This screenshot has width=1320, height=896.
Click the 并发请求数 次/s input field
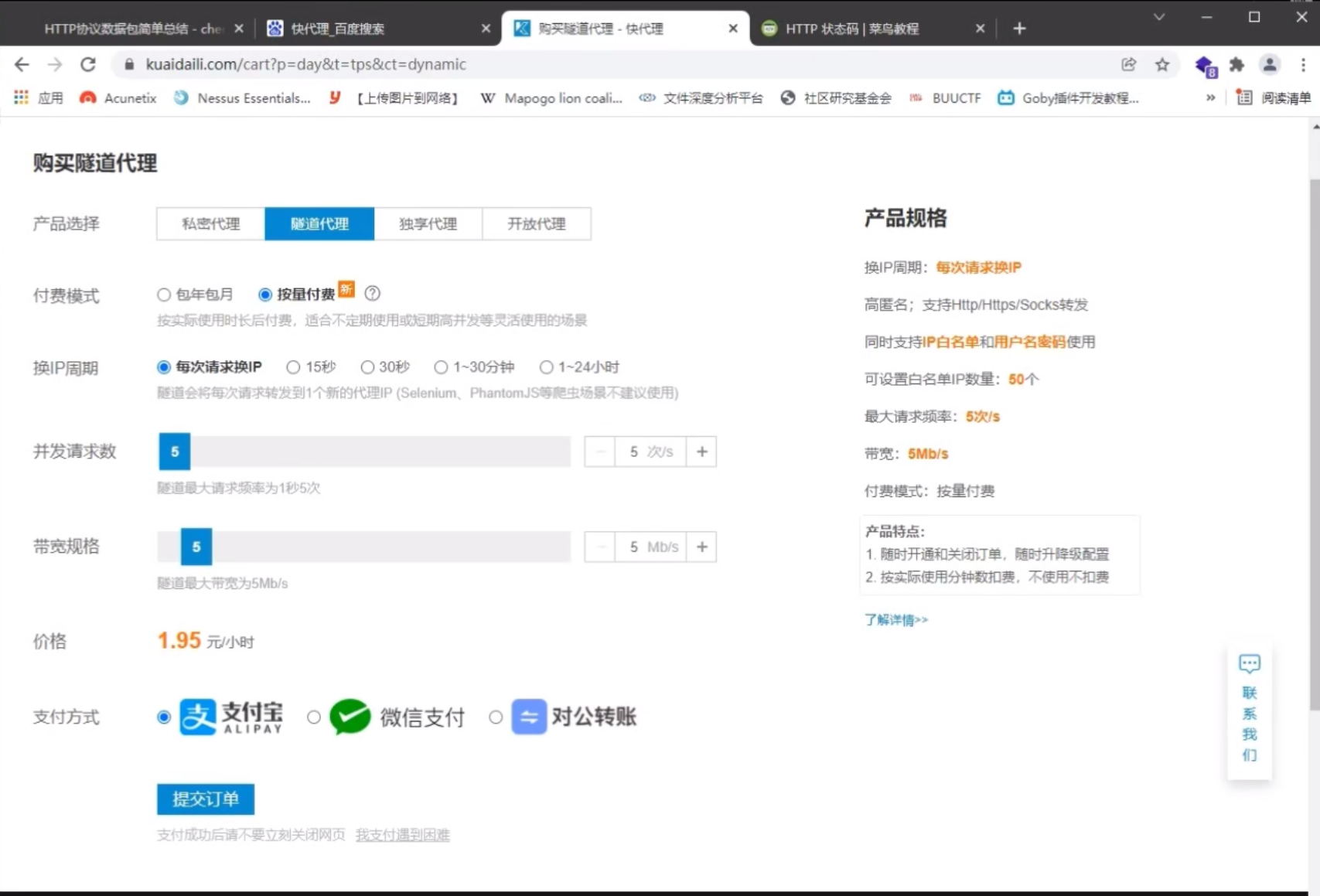650,451
